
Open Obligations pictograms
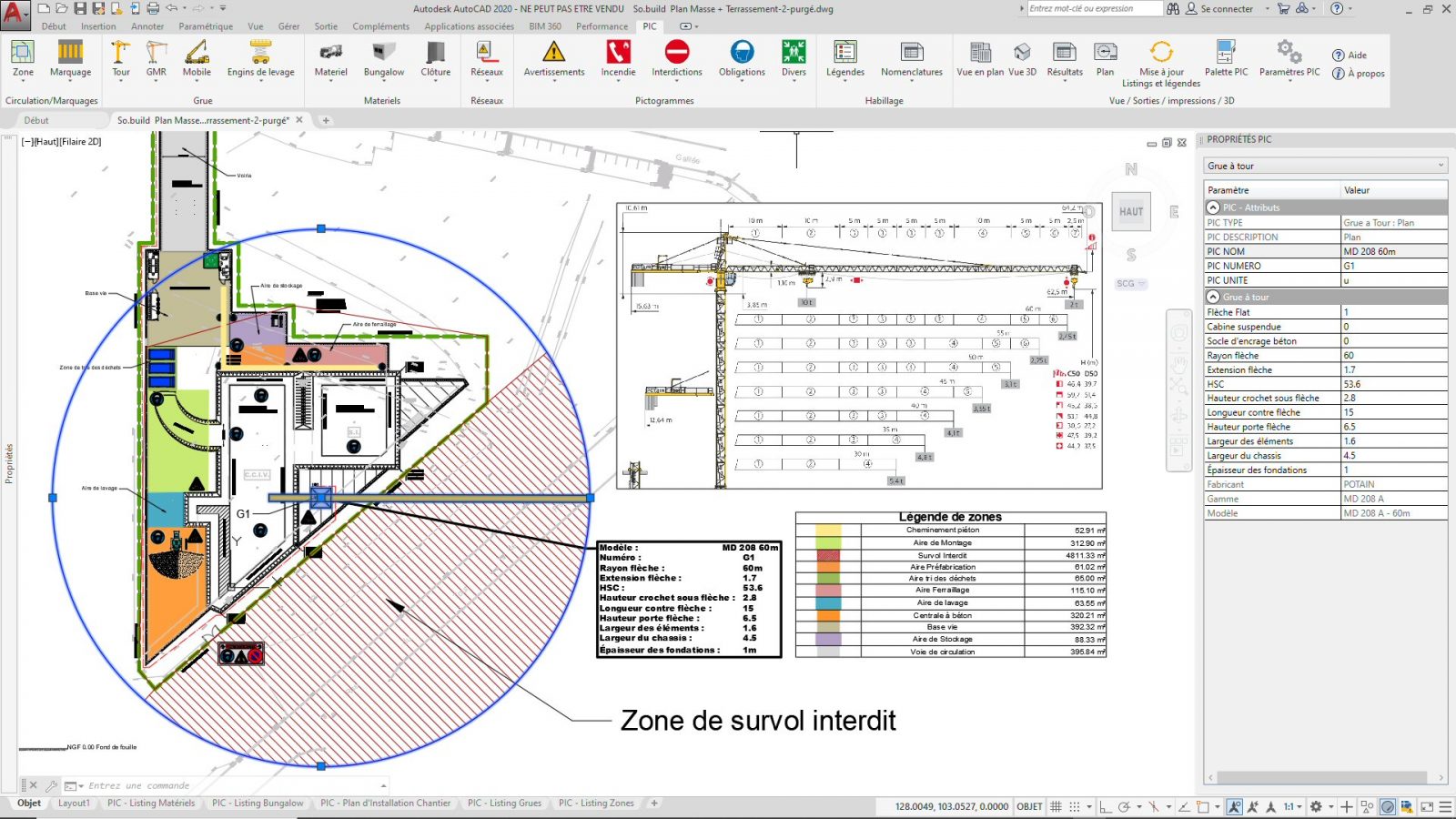click(742, 59)
